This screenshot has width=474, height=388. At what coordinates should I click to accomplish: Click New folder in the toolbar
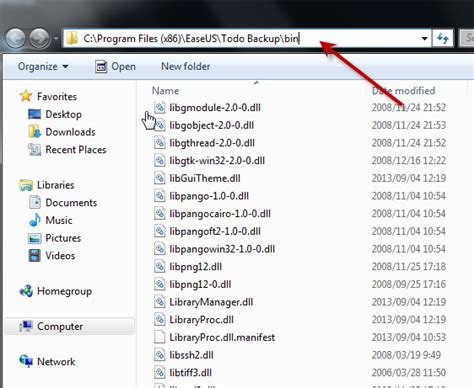(x=186, y=66)
